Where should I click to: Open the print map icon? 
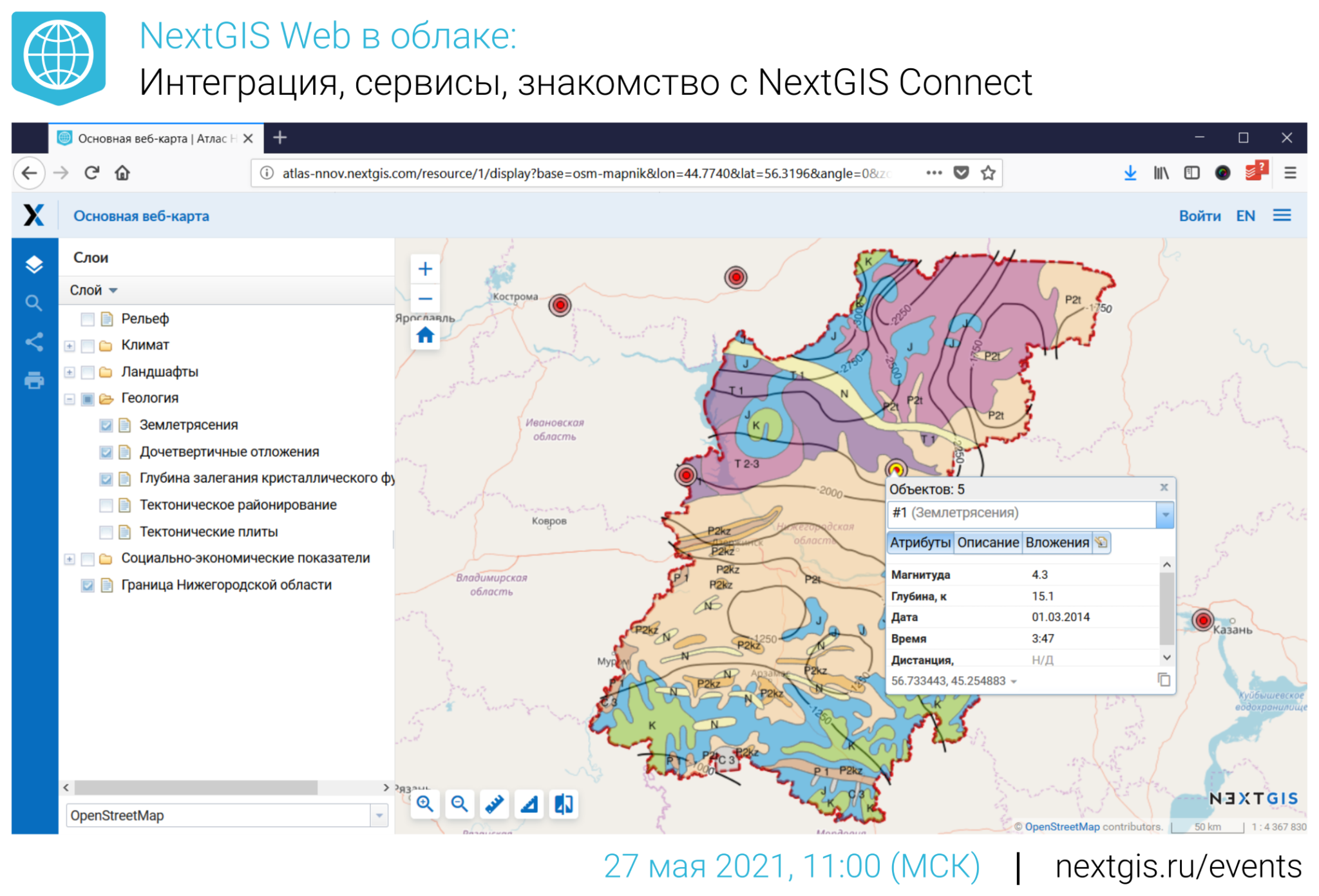pos(34,380)
